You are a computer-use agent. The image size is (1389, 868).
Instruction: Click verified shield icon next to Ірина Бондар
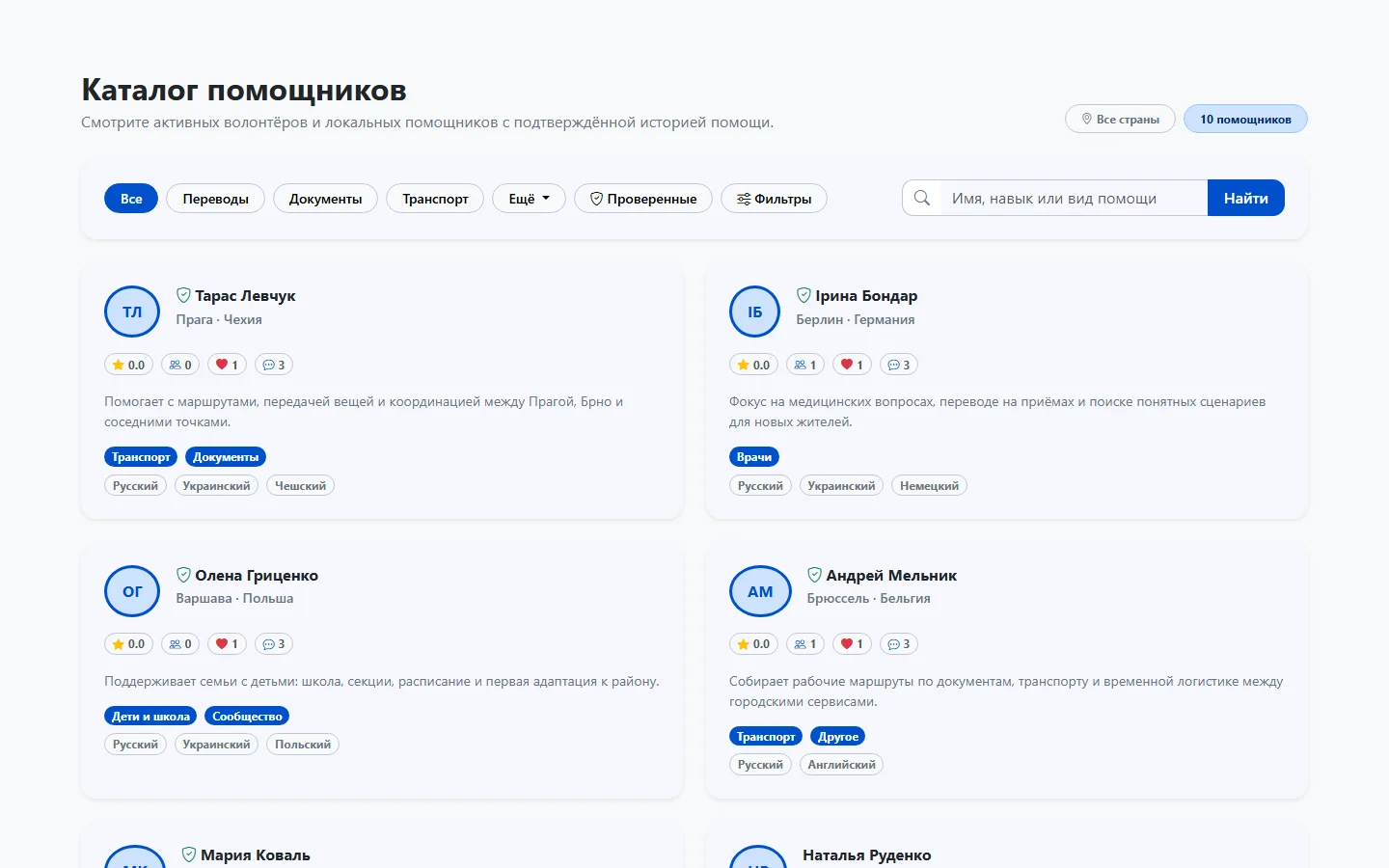point(803,295)
